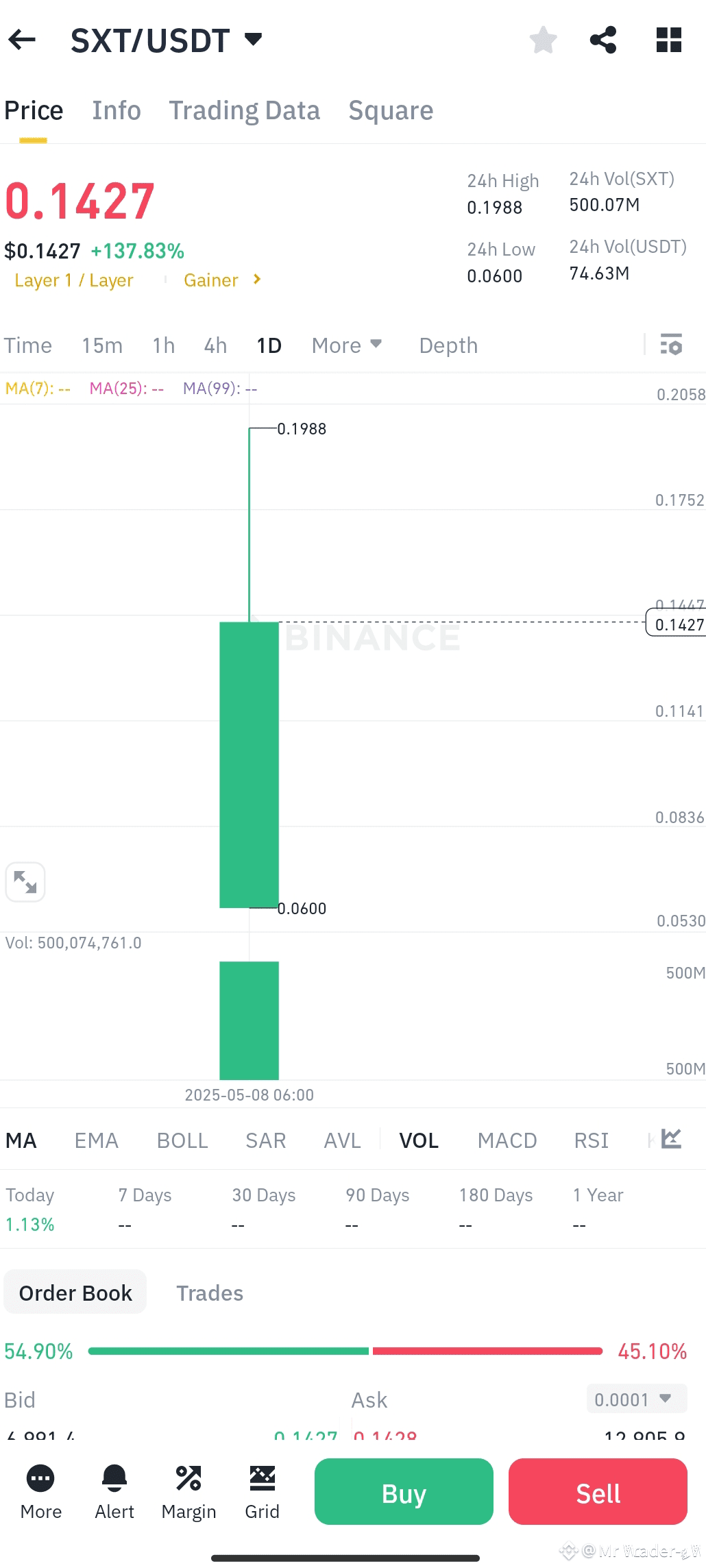Open the 0.0001 precision dropdown
This screenshot has width=706, height=1568.
(x=635, y=1399)
